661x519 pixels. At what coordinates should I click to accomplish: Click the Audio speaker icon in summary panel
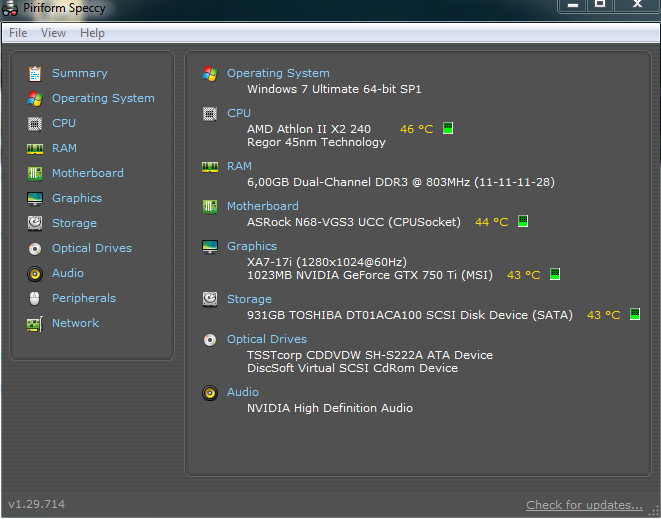(210, 393)
